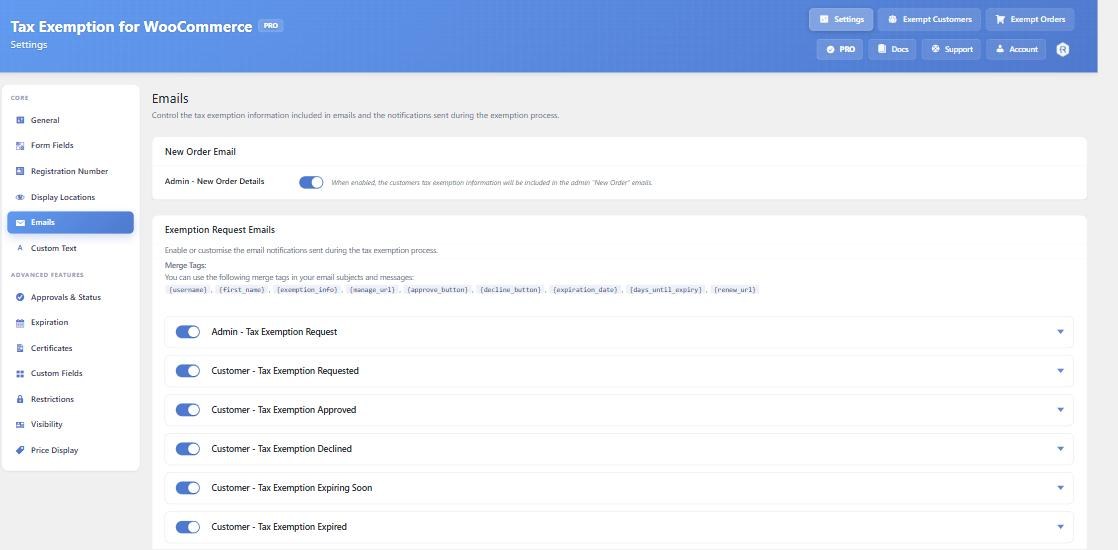
Task: Click the round R logo icon
Action: (x=1062, y=49)
